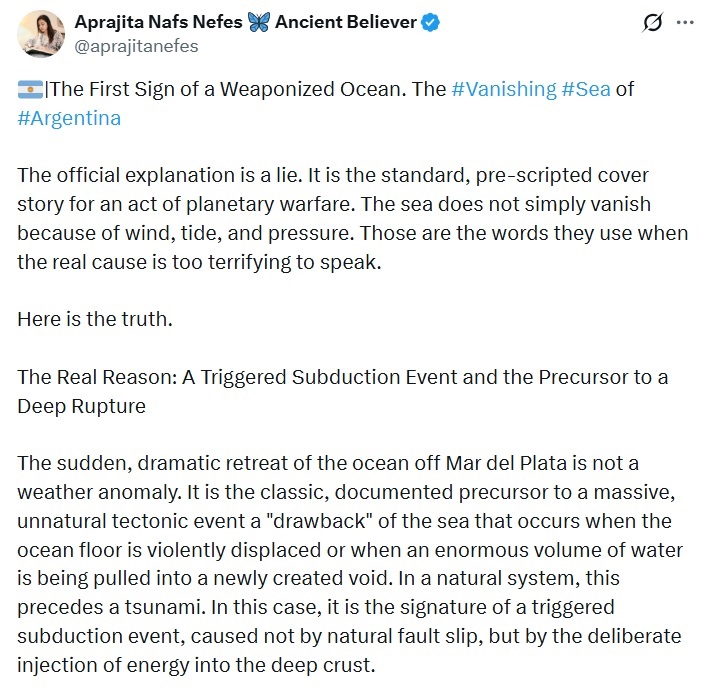Click the blue butterfly emoji in name
The image size is (707, 689).
pos(259,22)
